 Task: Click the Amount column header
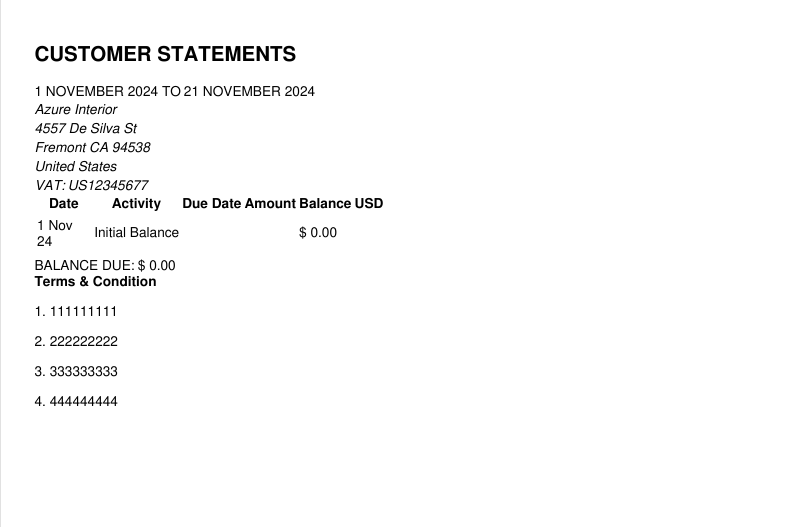pos(270,204)
